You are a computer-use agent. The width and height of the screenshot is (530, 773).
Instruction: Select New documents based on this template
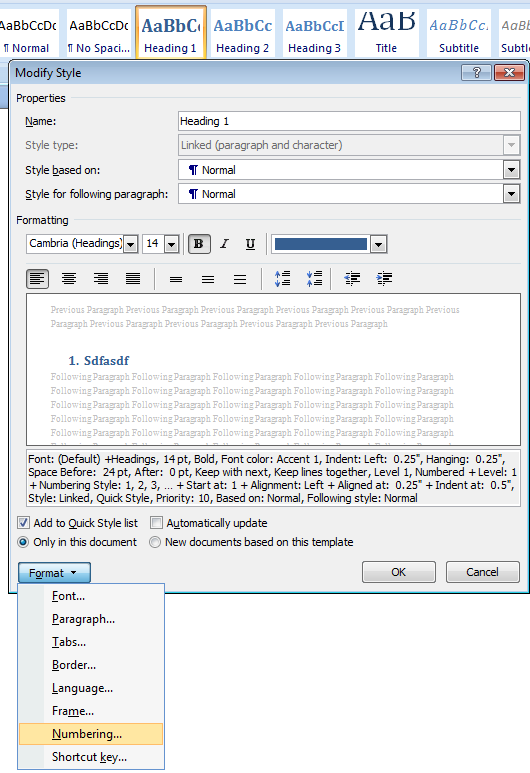155,542
